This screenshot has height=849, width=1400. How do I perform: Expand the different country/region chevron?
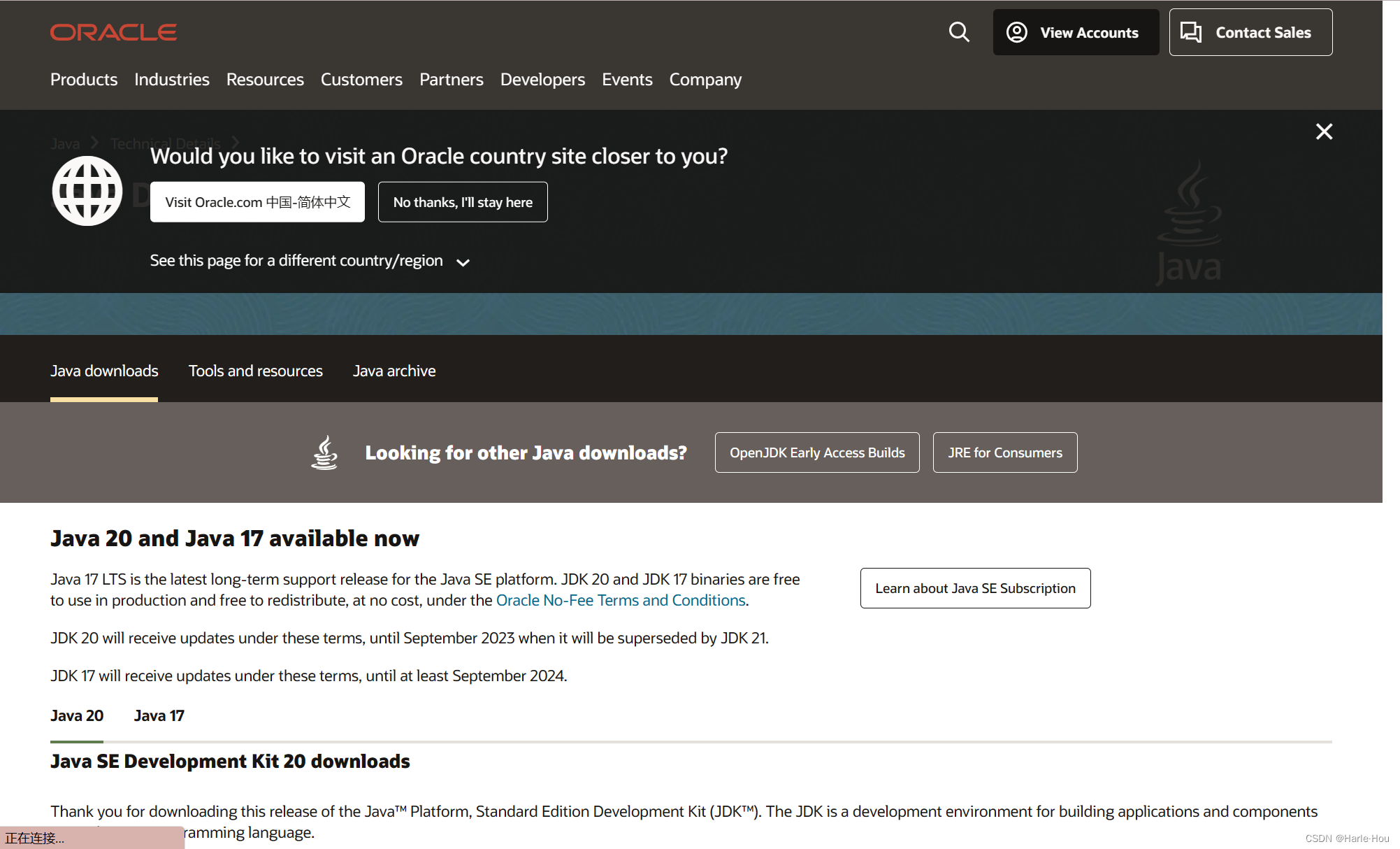click(x=463, y=262)
